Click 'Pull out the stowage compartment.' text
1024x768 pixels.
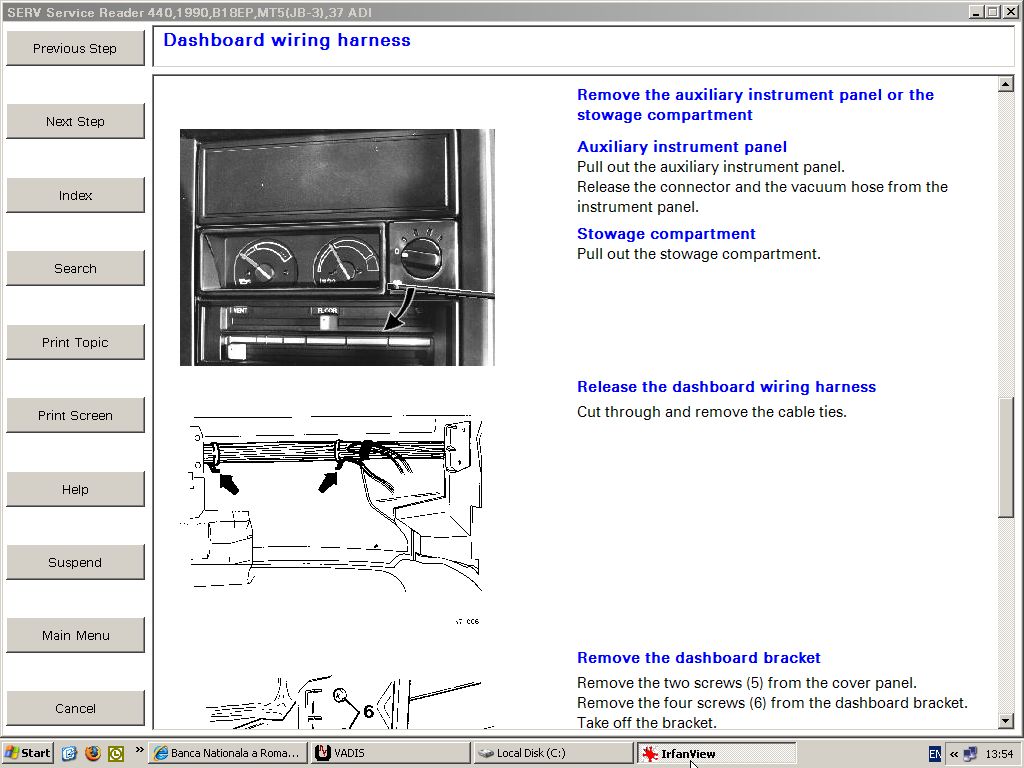699,254
